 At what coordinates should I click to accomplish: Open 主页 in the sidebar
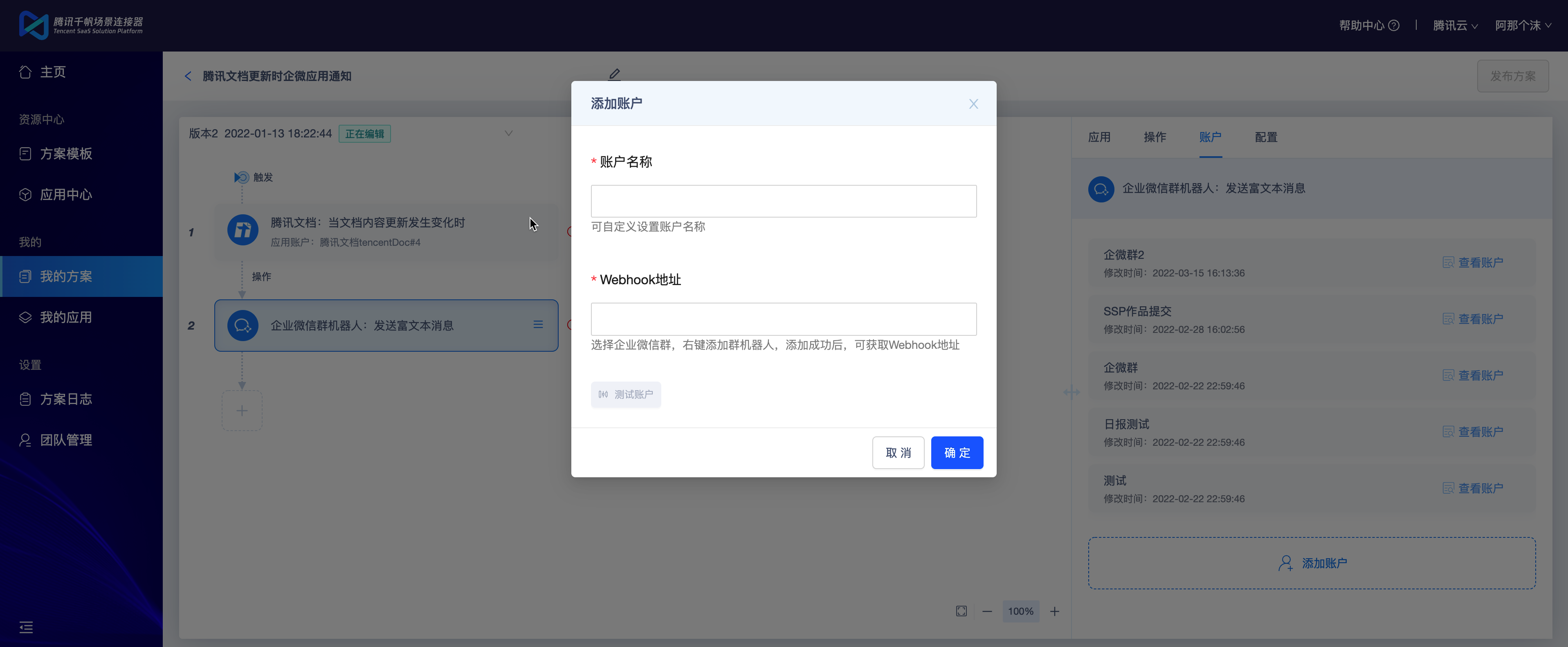tap(81, 72)
